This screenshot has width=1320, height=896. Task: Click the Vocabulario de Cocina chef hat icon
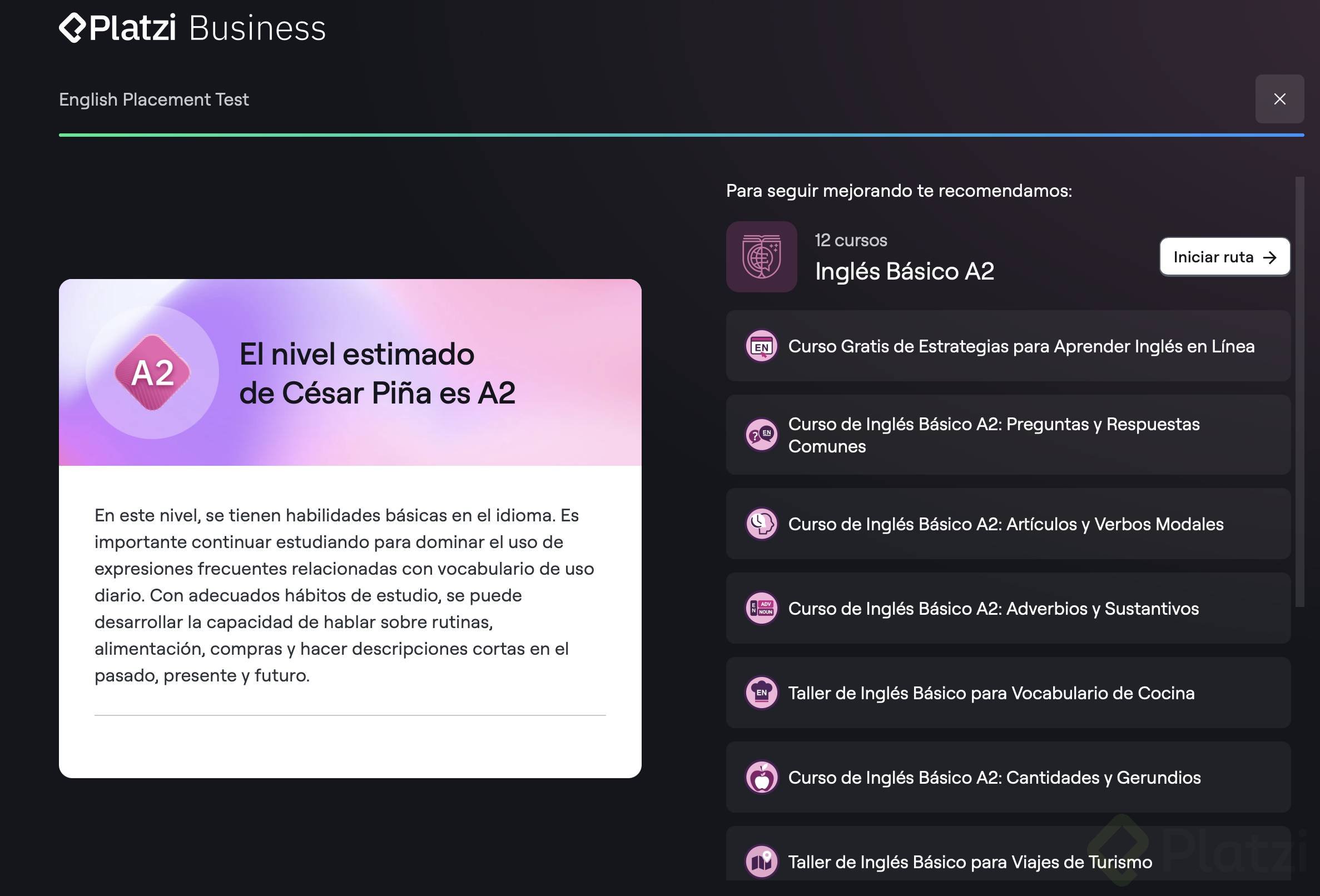761,693
